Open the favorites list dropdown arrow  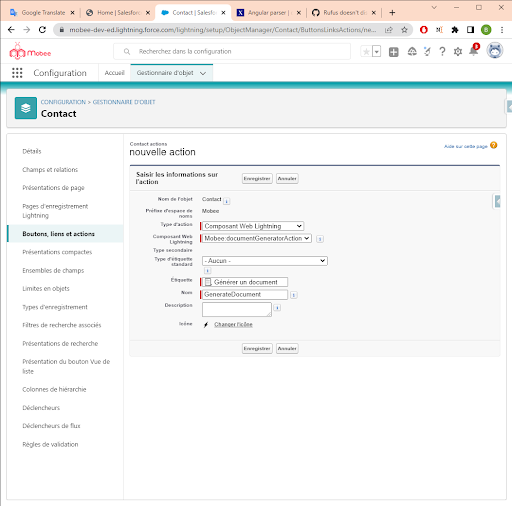pos(376,52)
